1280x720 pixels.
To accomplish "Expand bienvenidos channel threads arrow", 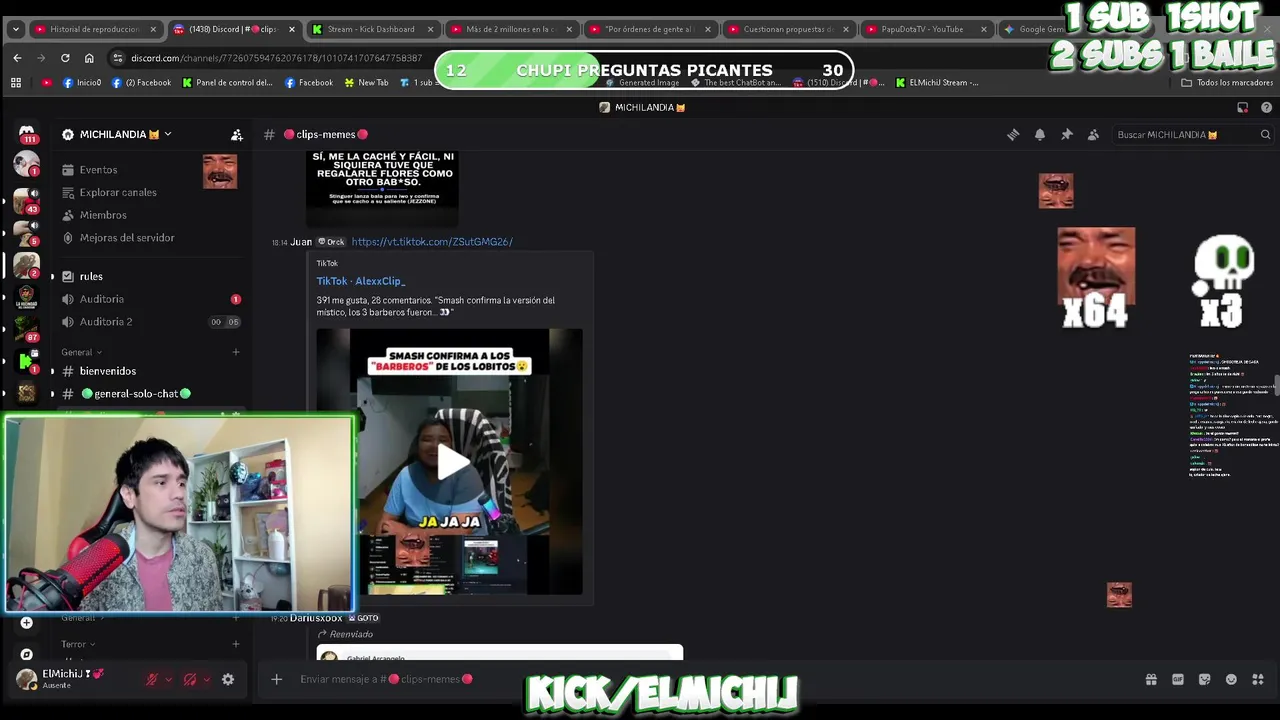I will tap(52, 371).
